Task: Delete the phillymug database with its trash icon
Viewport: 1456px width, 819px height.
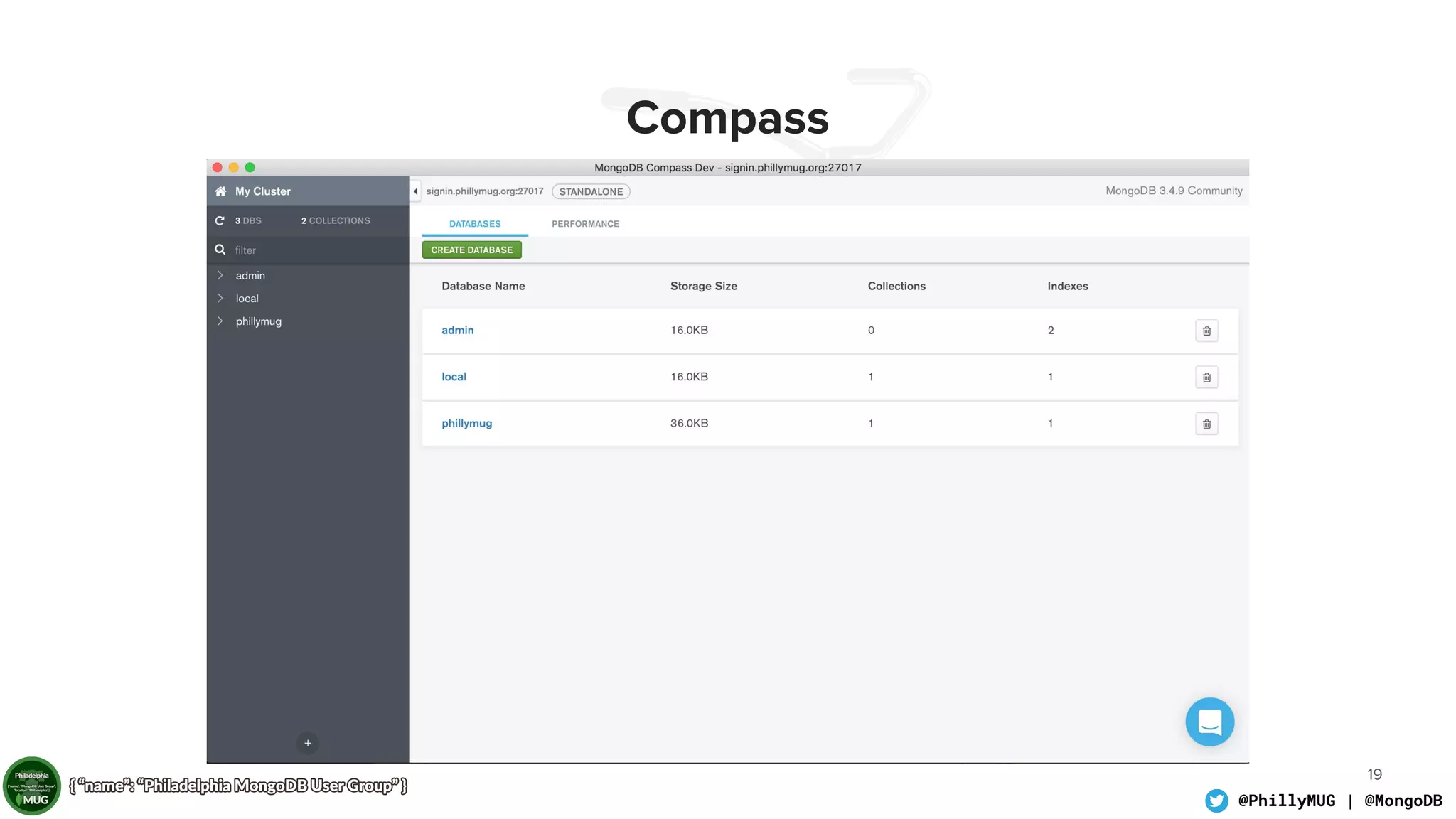Action: 1206,424
